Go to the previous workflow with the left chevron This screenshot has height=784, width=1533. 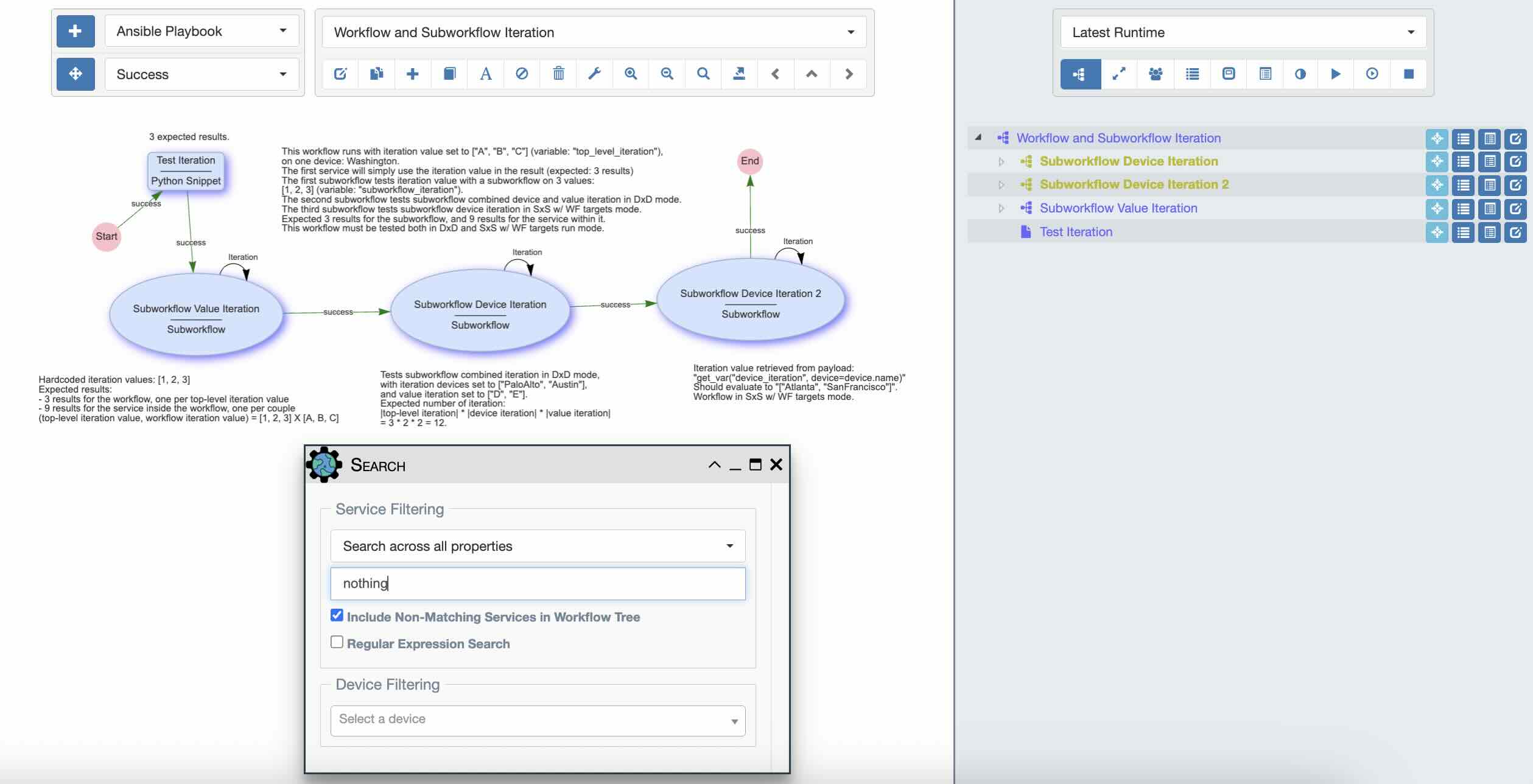[x=776, y=74]
